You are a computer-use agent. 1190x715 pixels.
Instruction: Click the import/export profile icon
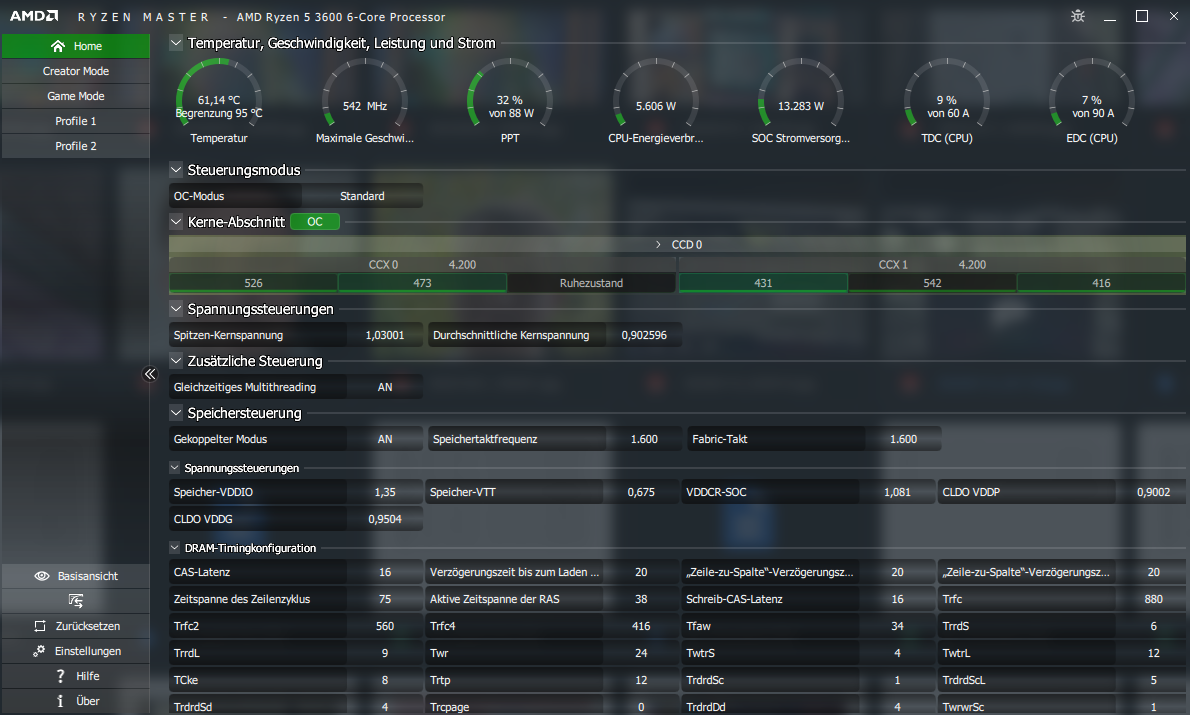pos(76,600)
